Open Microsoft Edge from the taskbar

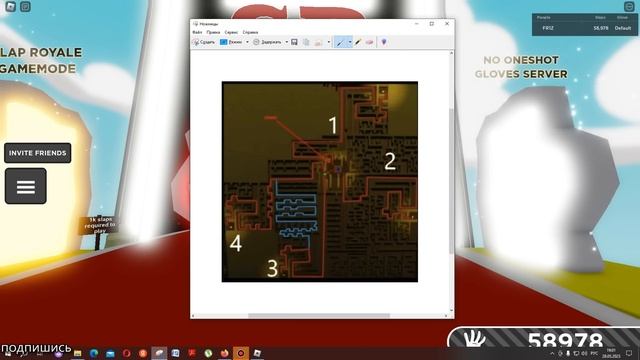[x=94, y=353]
